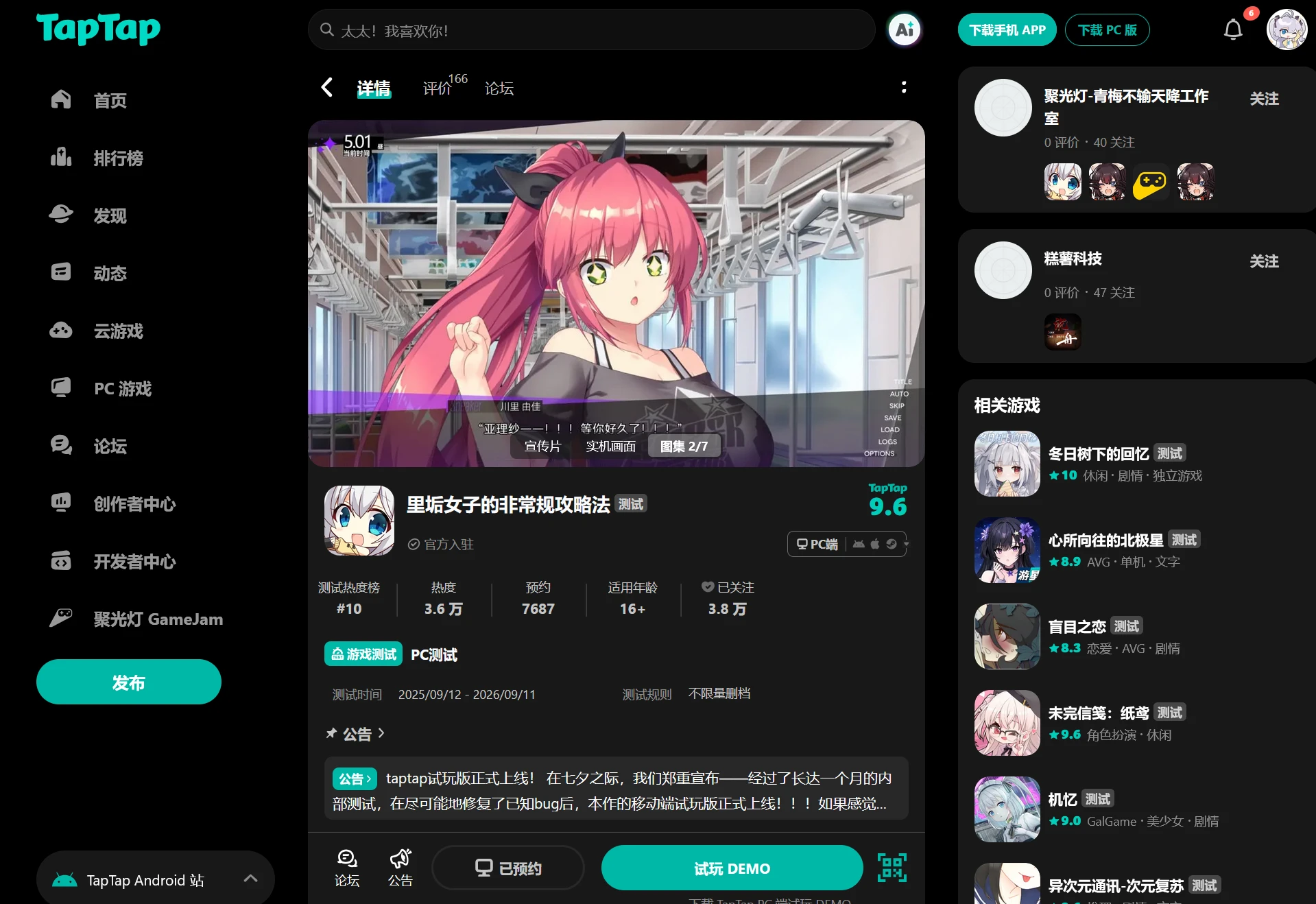Click the red-haired game thumbnail under 糕薯科技
The width and height of the screenshot is (1316, 904).
click(x=1063, y=332)
